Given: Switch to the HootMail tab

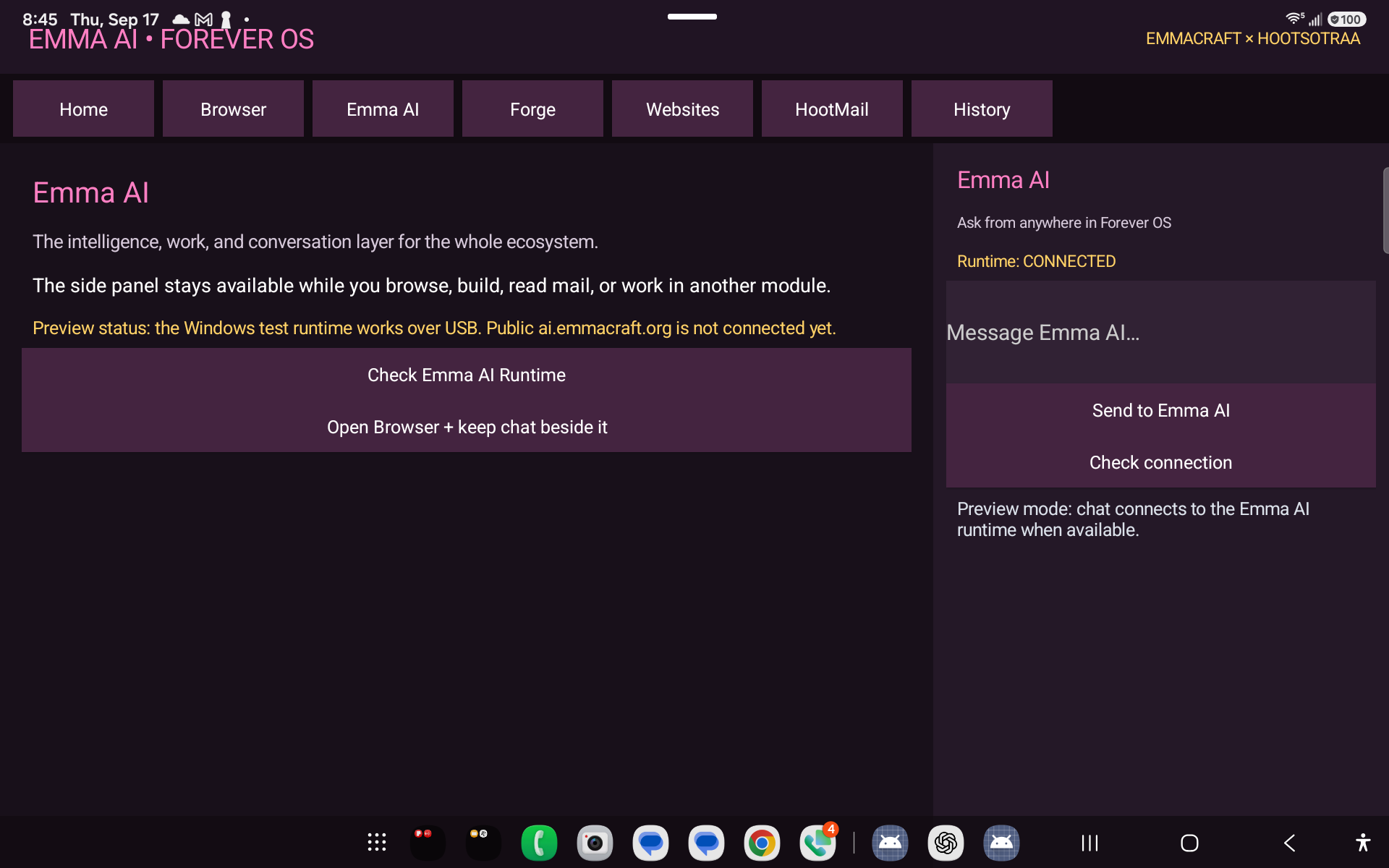Looking at the screenshot, I should [832, 109].
